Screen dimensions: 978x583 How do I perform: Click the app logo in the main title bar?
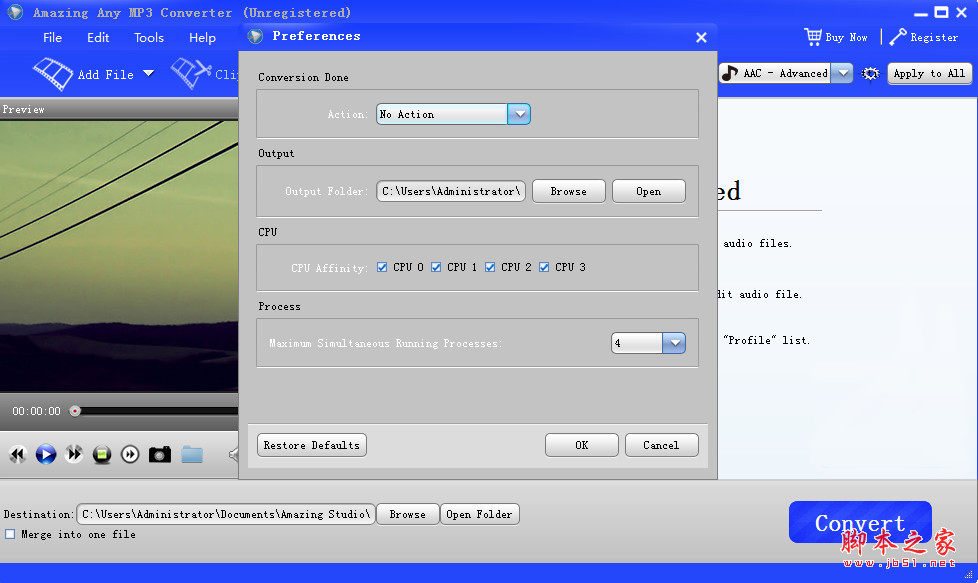[16, 12]
